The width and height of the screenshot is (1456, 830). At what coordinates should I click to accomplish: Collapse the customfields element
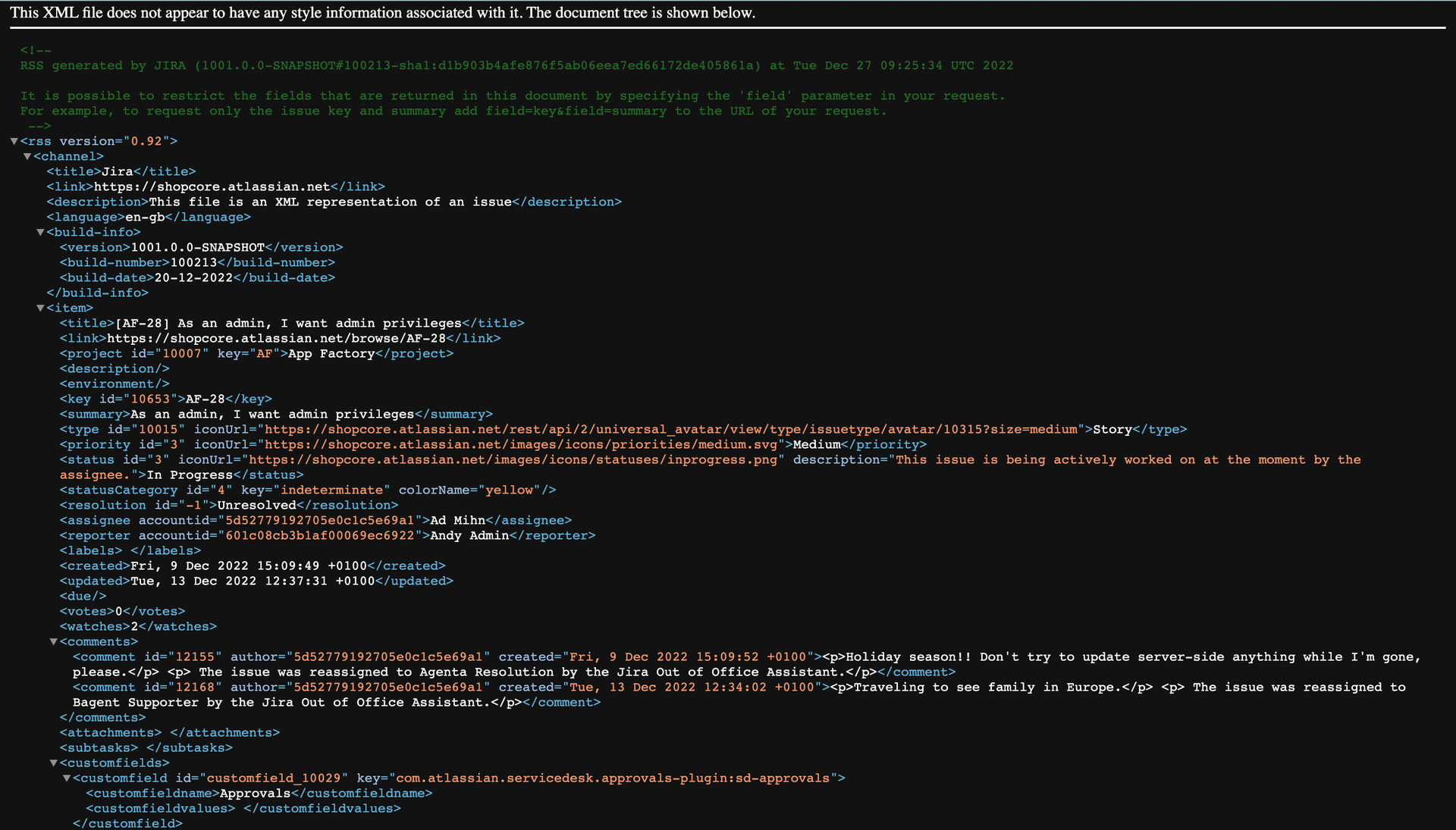(54, 763)
